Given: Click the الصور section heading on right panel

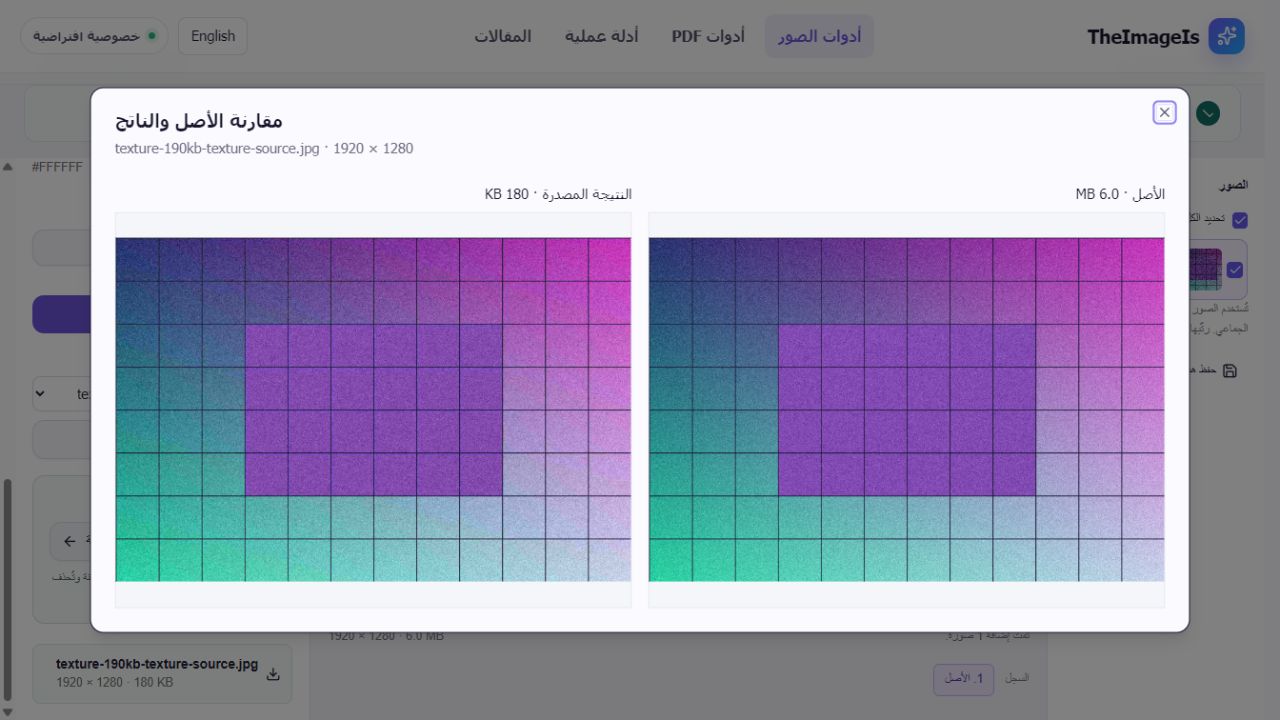Looking at the screenshot, I should tap(1233, 185).
